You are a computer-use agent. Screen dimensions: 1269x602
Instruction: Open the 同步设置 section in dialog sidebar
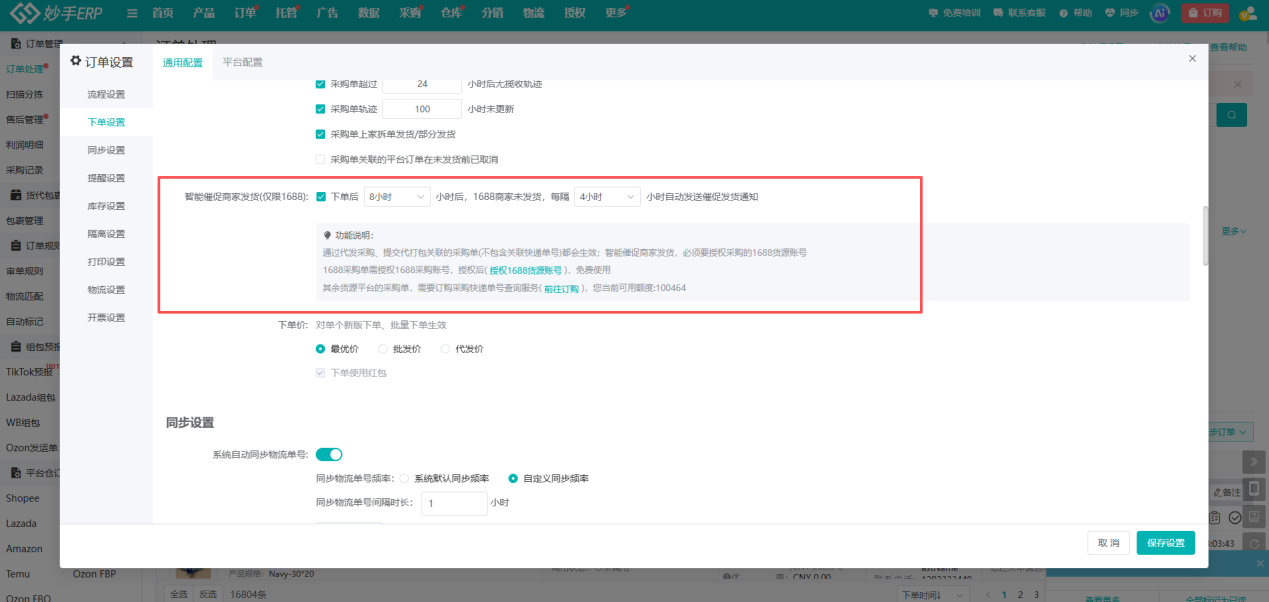[x=106, y=150]
